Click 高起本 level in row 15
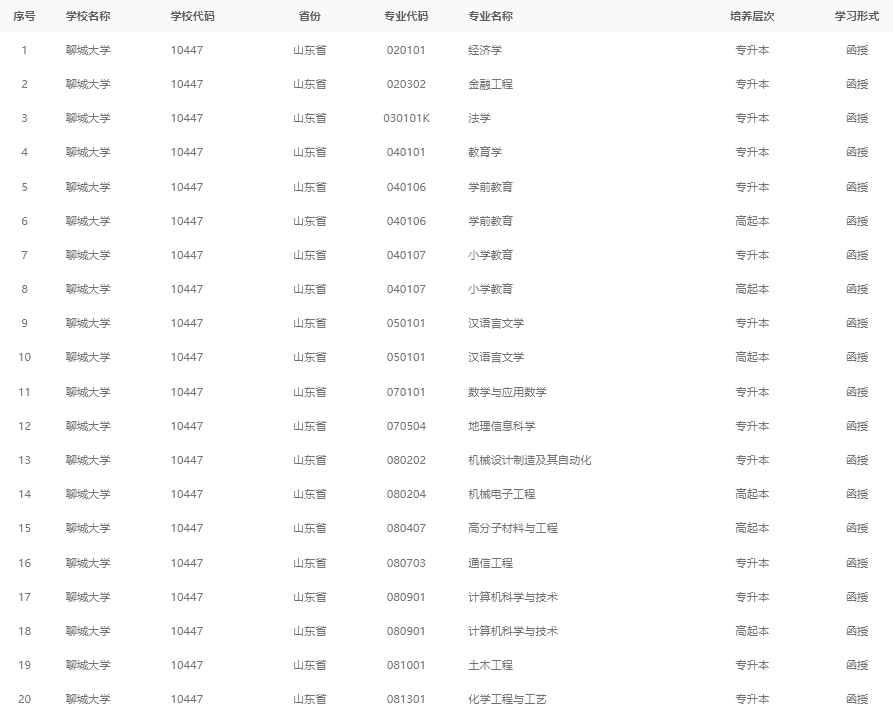 (752, 528)
